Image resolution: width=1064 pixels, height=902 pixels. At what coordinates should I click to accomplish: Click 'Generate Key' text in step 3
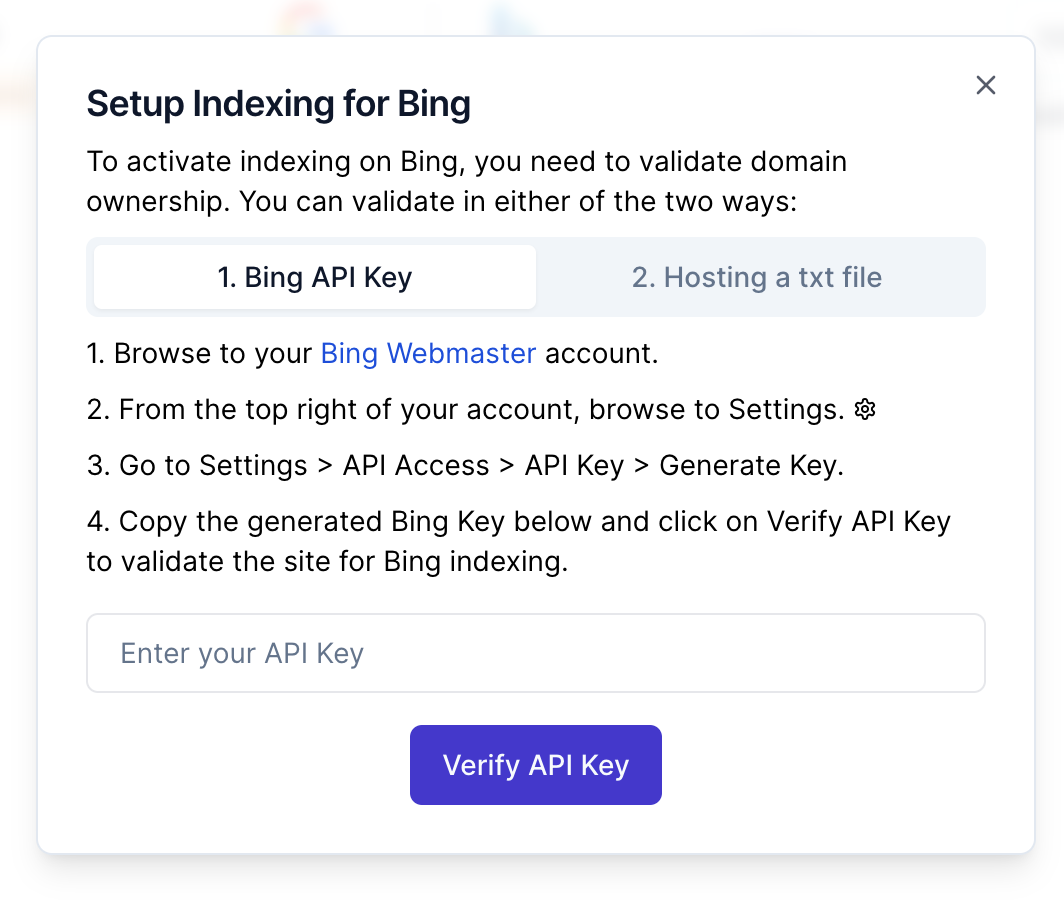pyautogui.click(x=751, y=465)
